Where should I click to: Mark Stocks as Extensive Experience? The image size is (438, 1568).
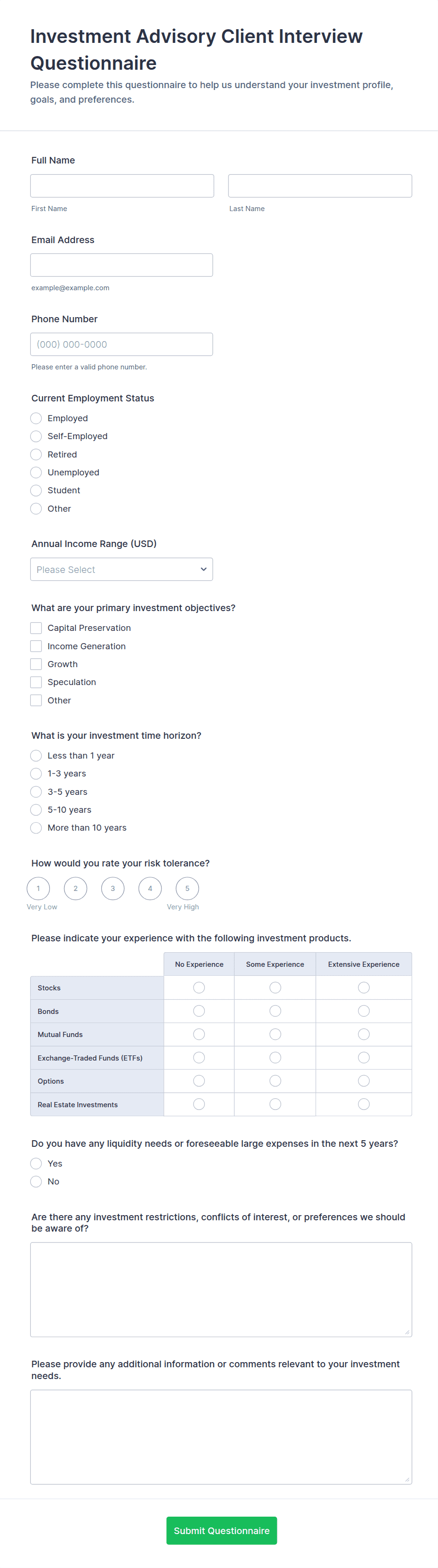click(364, 988)
